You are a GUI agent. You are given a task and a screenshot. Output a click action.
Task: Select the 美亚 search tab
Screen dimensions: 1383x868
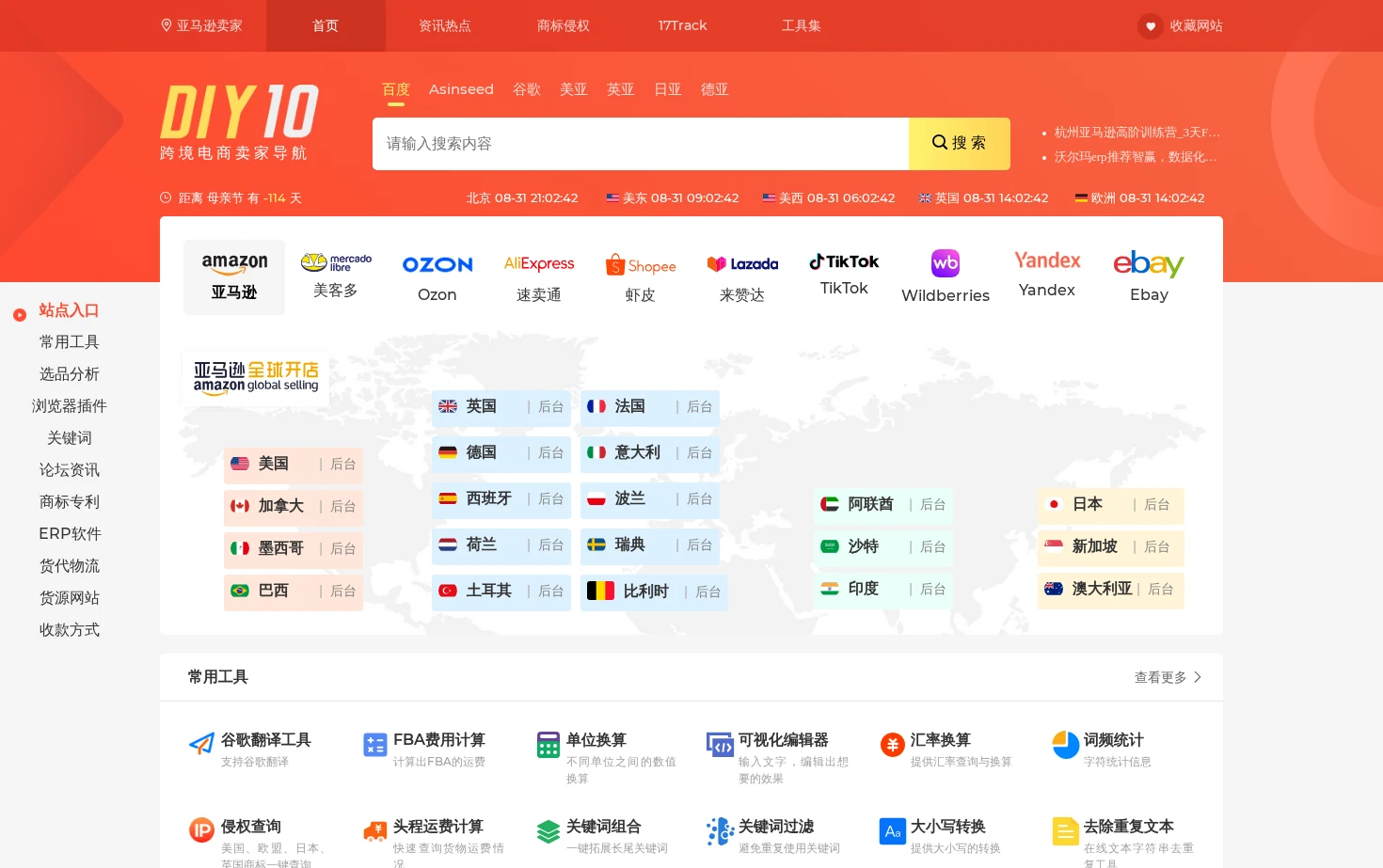[x=574, y=89]
